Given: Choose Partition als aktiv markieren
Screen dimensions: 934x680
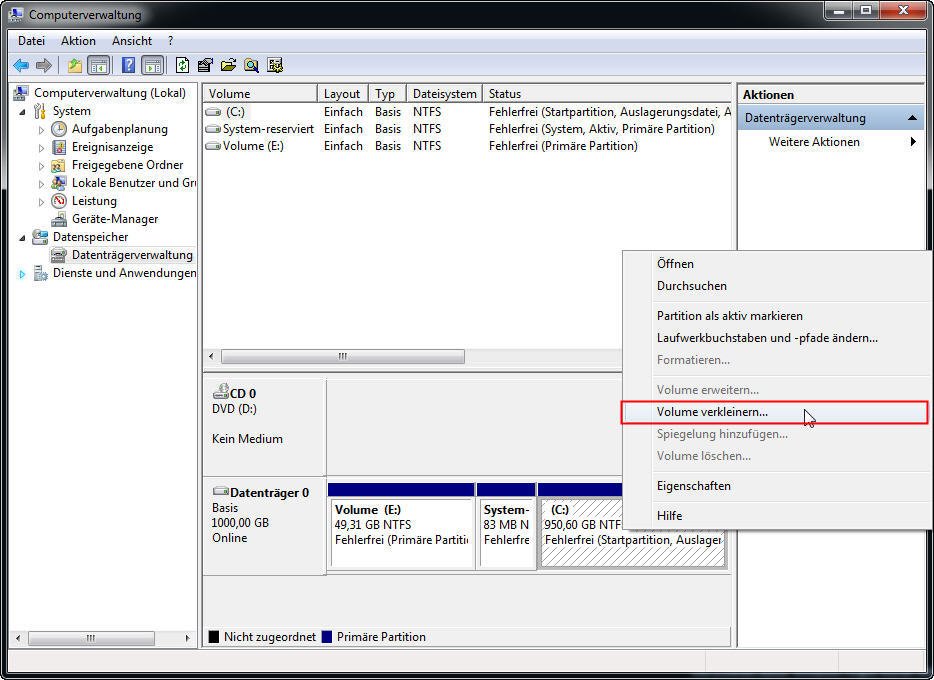Looking at the screenshot, I should click(777, 316).
